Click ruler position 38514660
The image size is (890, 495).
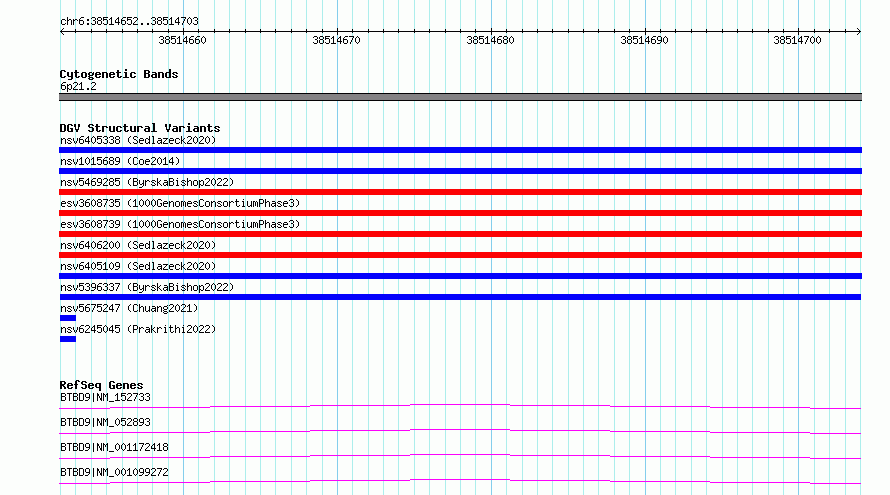pyautogui.click(x=182, y=40)
